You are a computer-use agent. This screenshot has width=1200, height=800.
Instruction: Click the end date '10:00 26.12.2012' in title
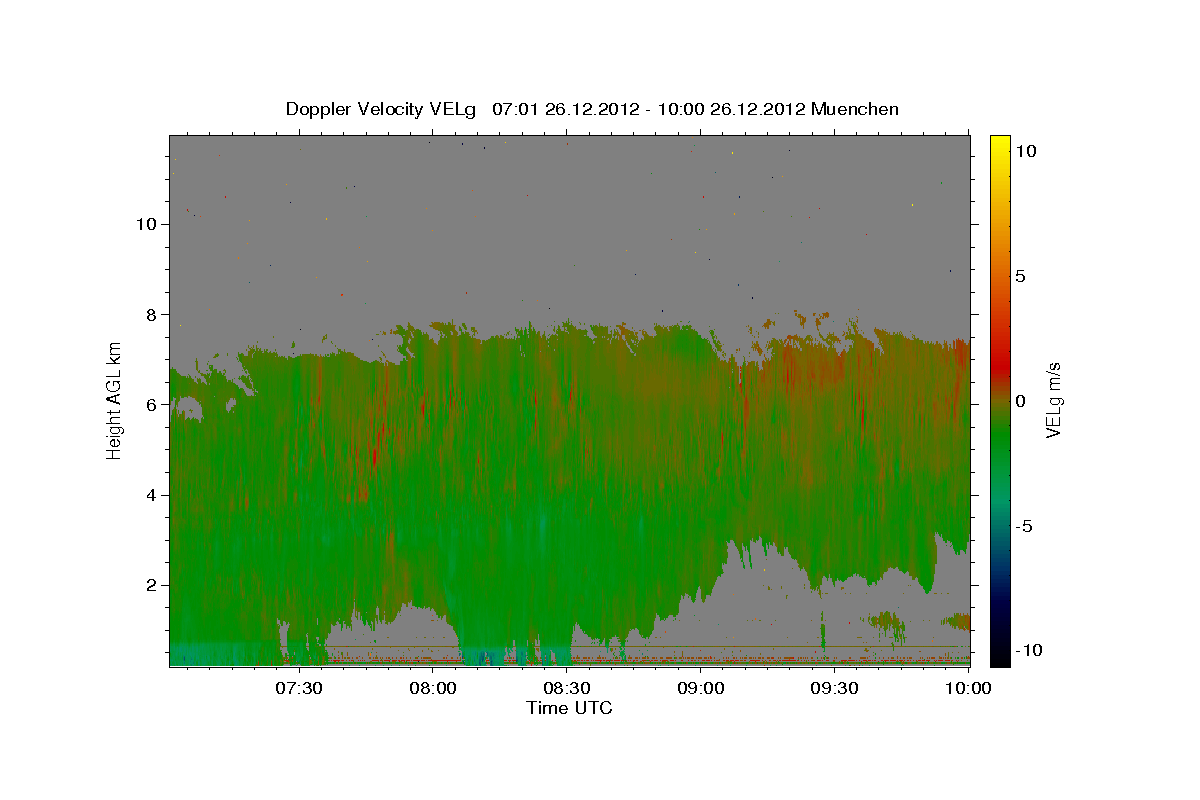pyautogui.click(x=732, y=108)
